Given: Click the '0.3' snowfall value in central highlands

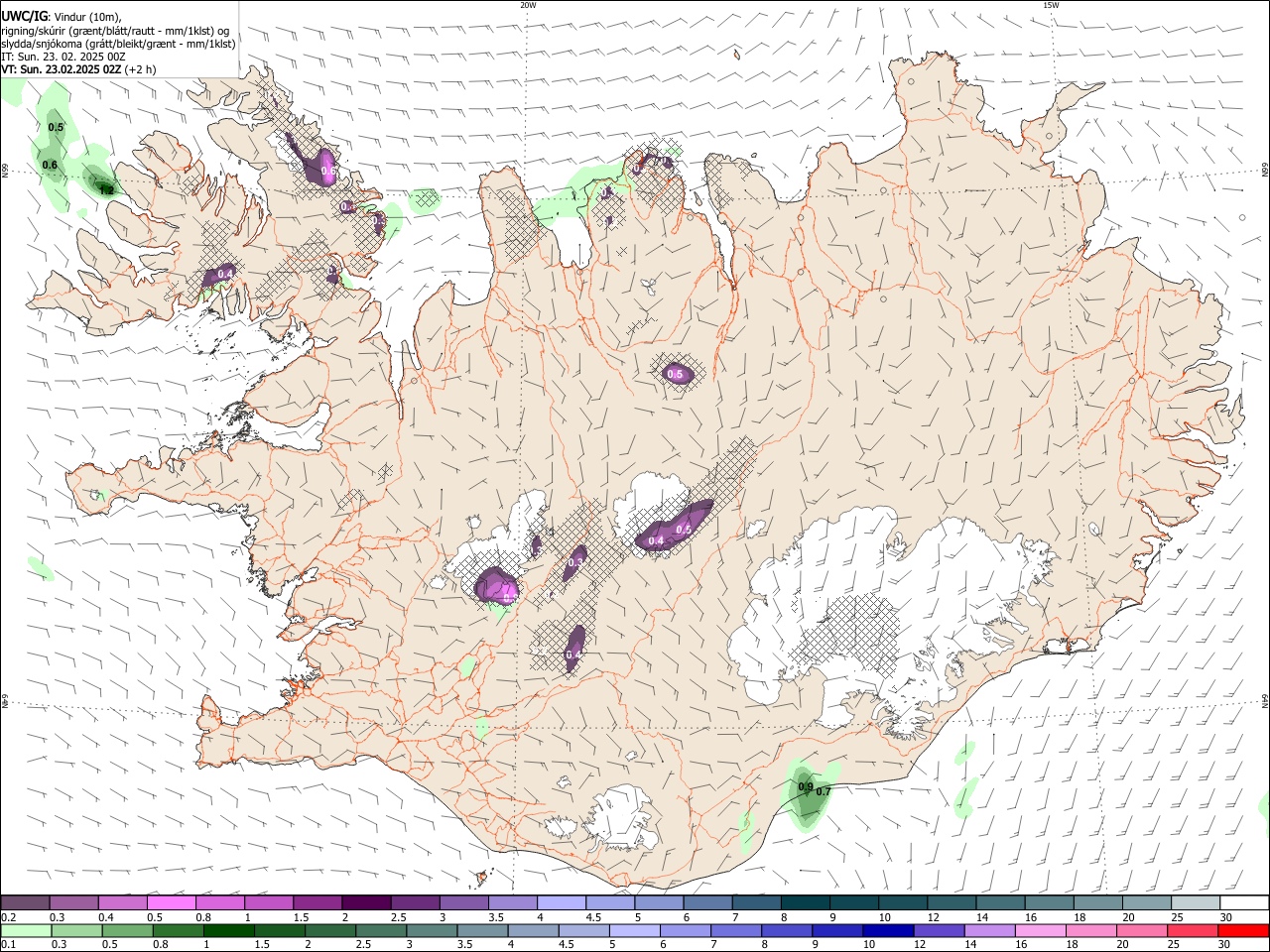Looking at the screenshot, I should tap(575, 562).
